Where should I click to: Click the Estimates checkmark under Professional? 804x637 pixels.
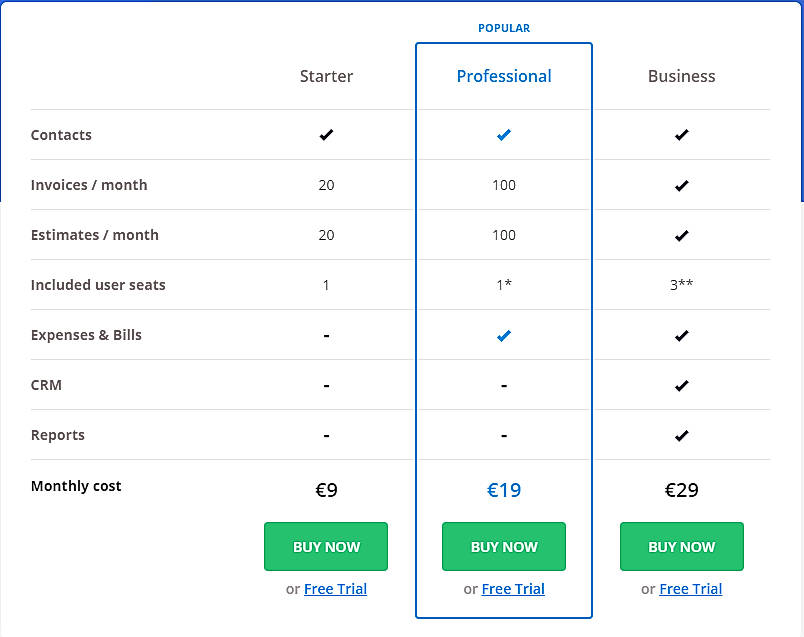click(504, 235)
